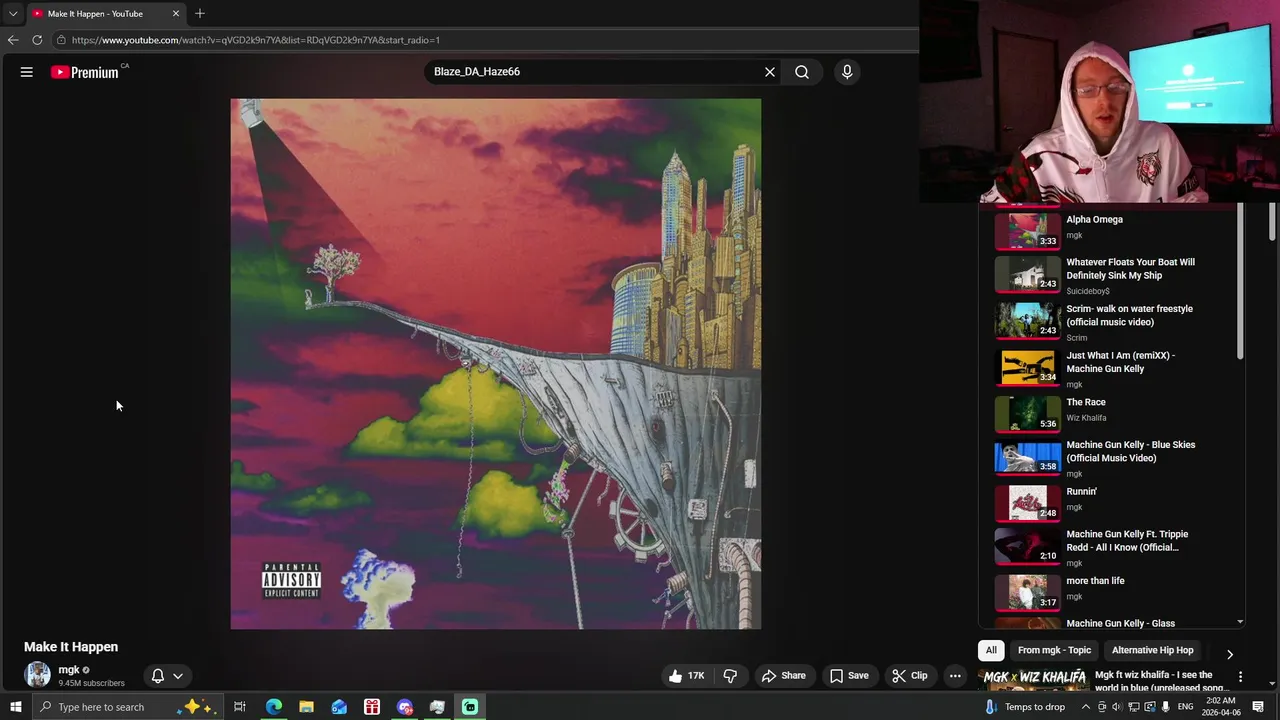The height and width of the screenshot is (720, 1280).
Task: Show hidden system tray icons chevron
Action: click(1086, 707)
